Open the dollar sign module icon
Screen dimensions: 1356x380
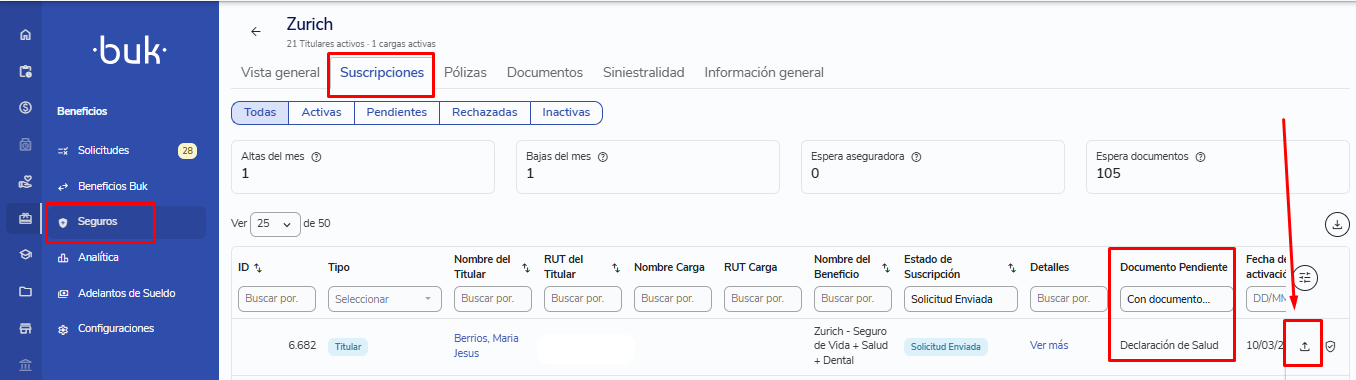(x=26, y=107)
